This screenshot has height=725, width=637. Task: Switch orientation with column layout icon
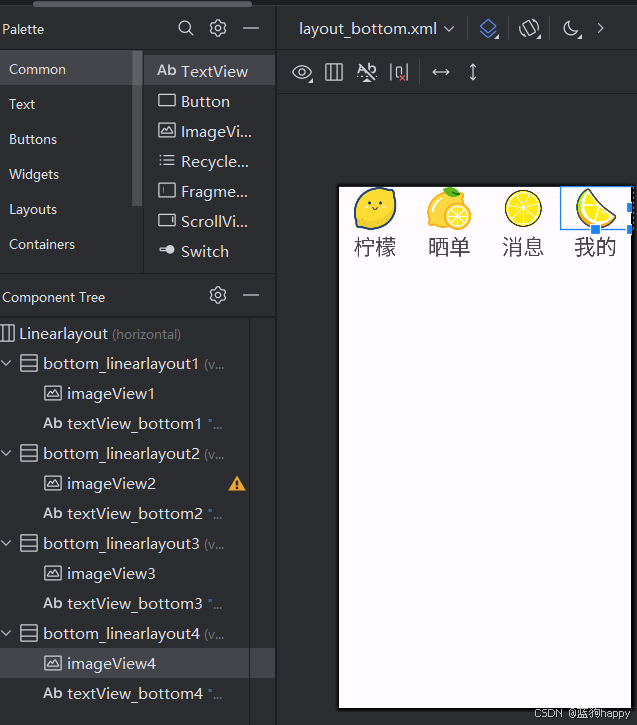point(334,73)
